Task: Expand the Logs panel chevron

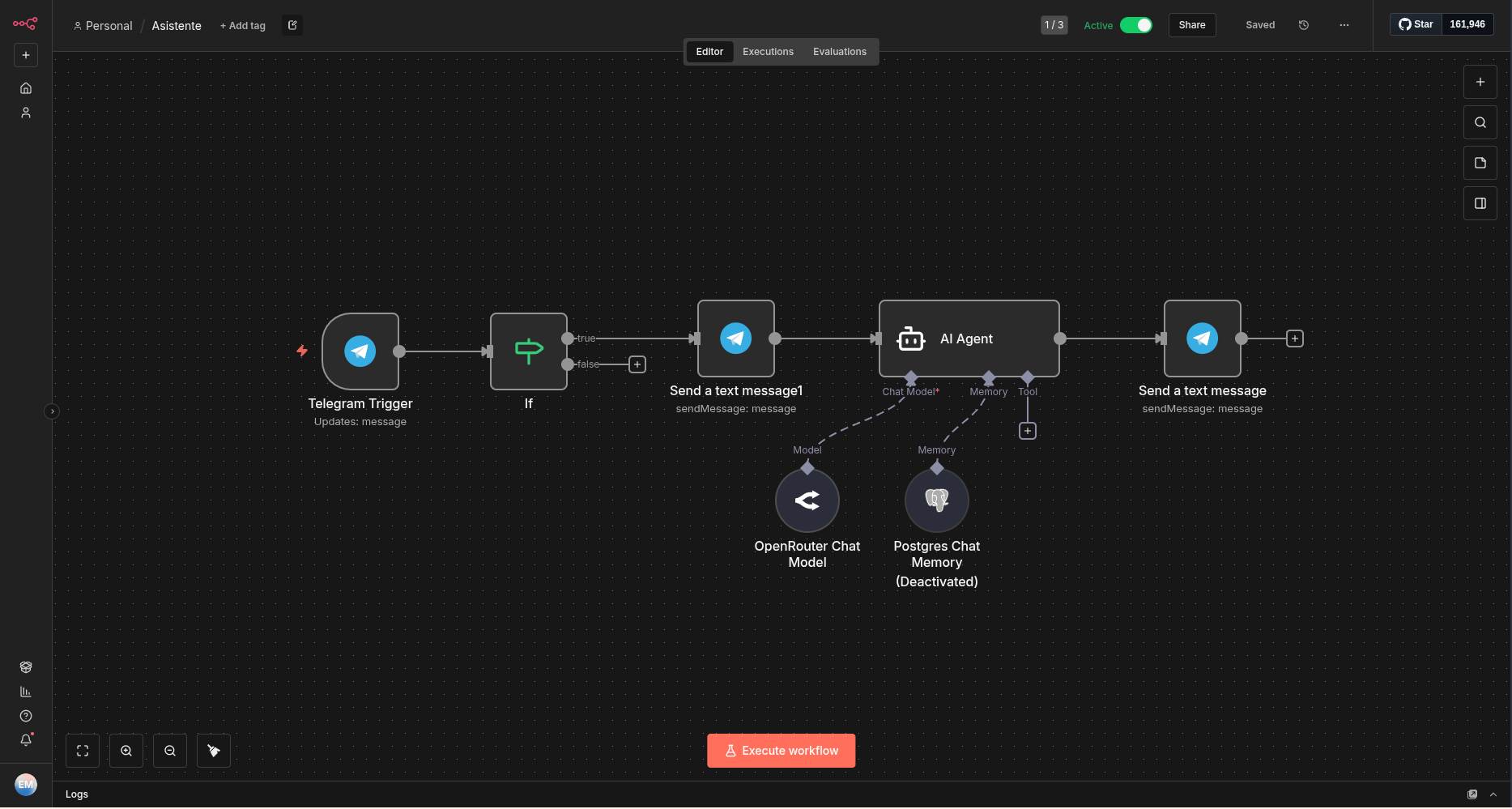Action: point(1493,794)
